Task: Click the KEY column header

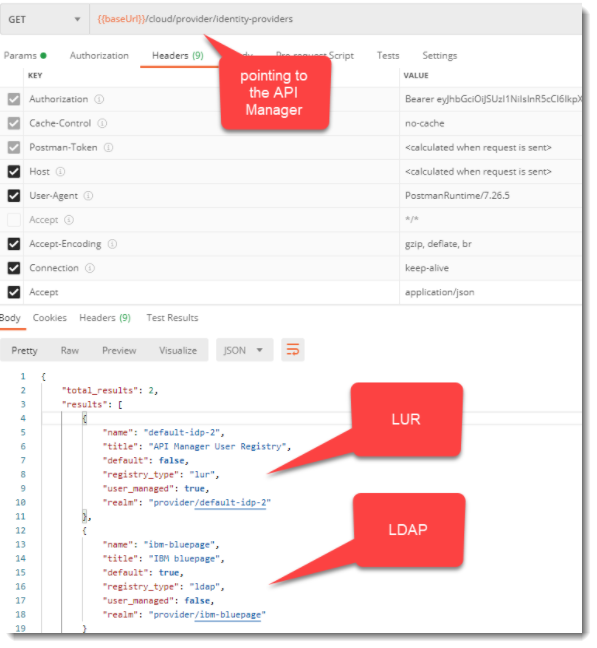Action: (x=35, y=76)
